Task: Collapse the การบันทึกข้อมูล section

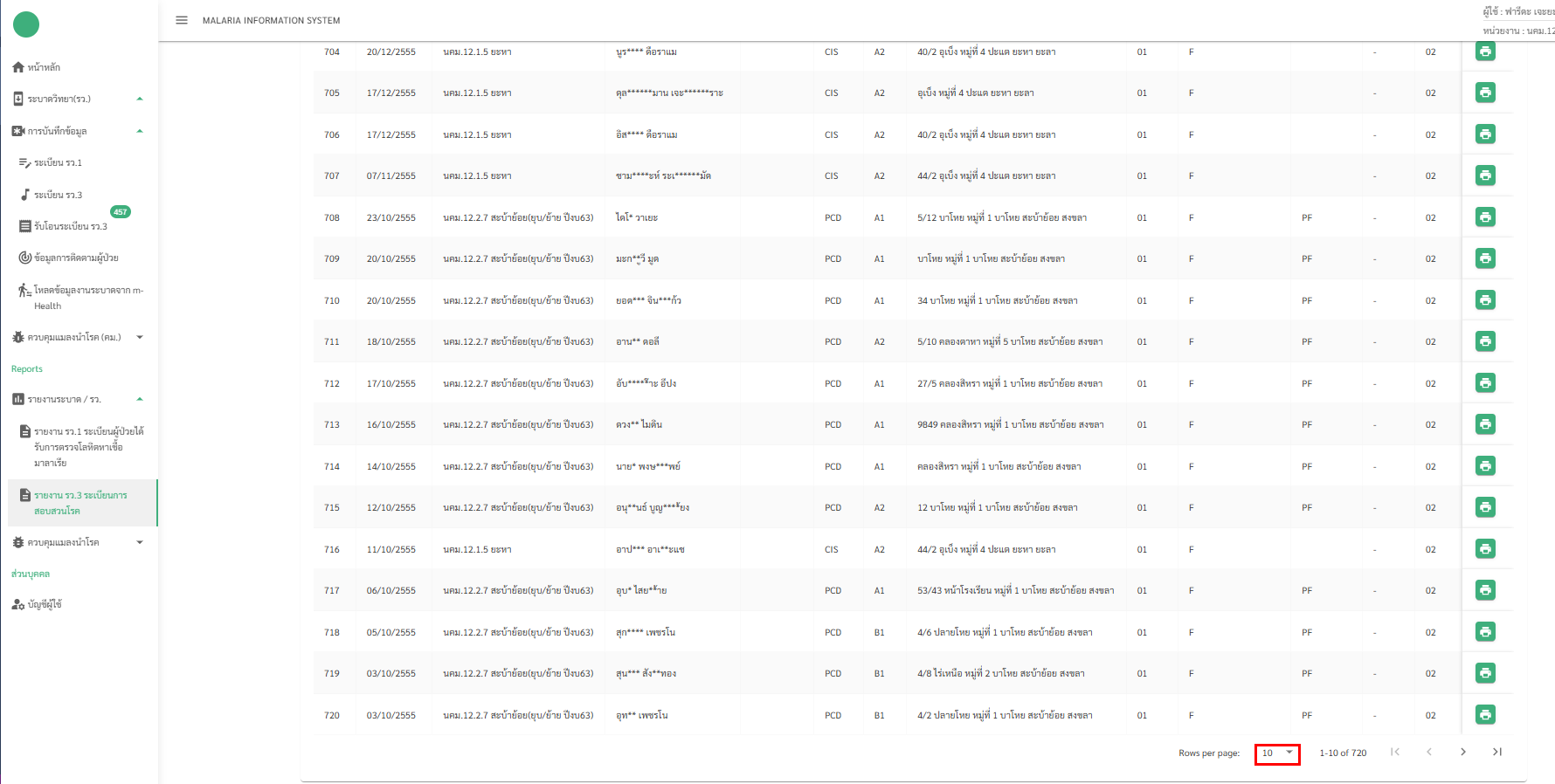Action: (140, 131)
